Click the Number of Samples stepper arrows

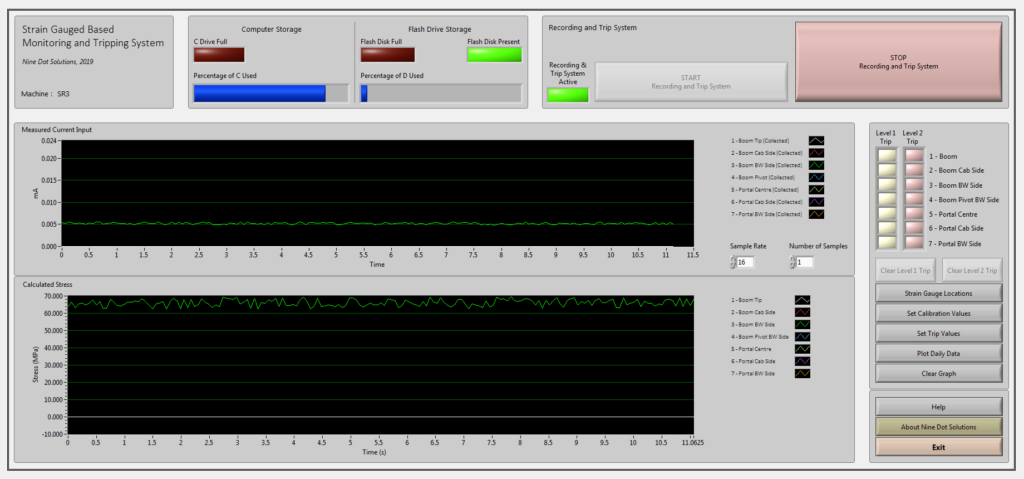793,262
